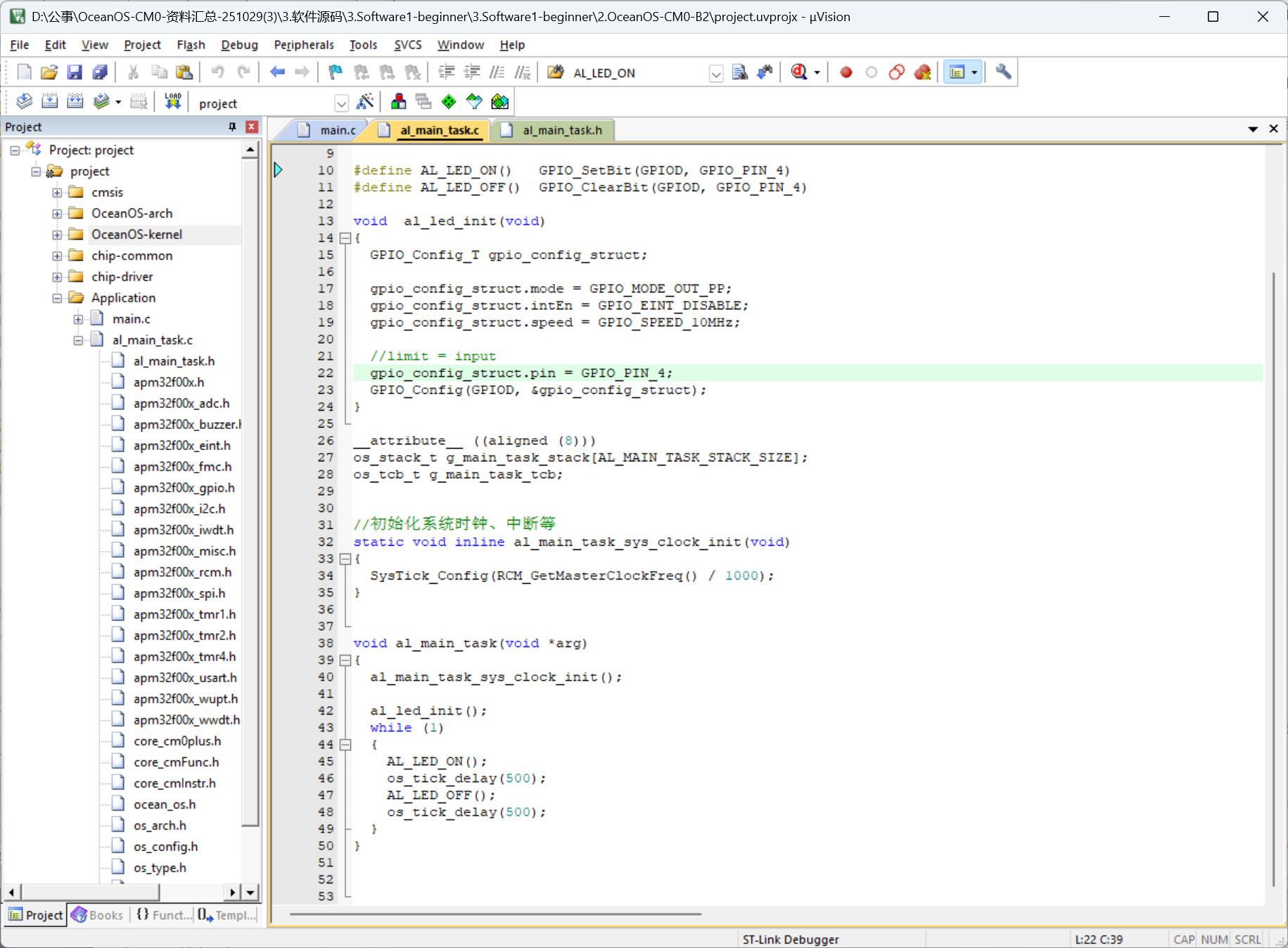
Task: Start the debug session icon
Action: [799, 72]
